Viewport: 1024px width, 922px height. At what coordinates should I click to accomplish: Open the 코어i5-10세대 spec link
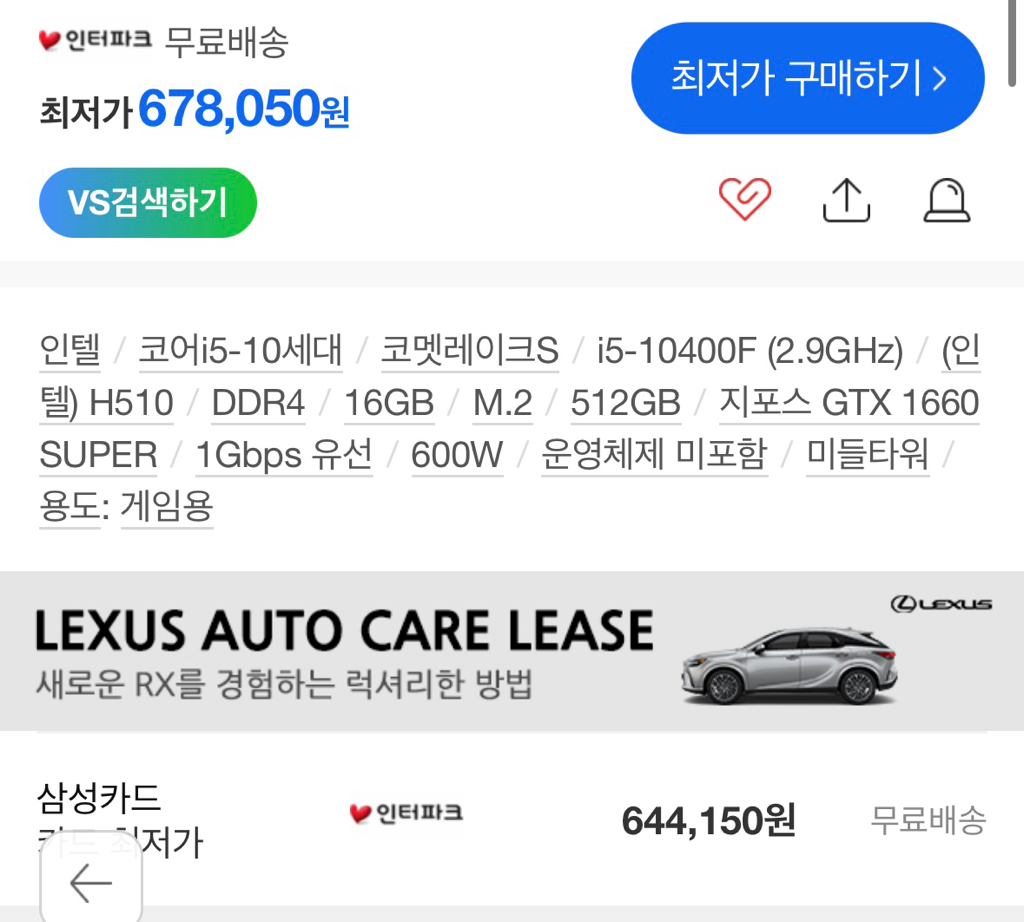240,351
